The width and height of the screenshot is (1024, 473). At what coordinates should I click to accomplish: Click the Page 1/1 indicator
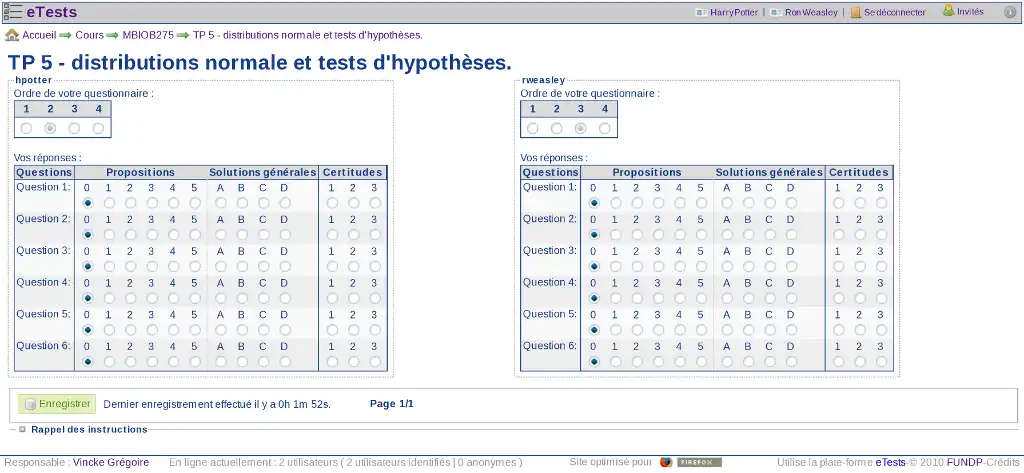click(392, 404)
